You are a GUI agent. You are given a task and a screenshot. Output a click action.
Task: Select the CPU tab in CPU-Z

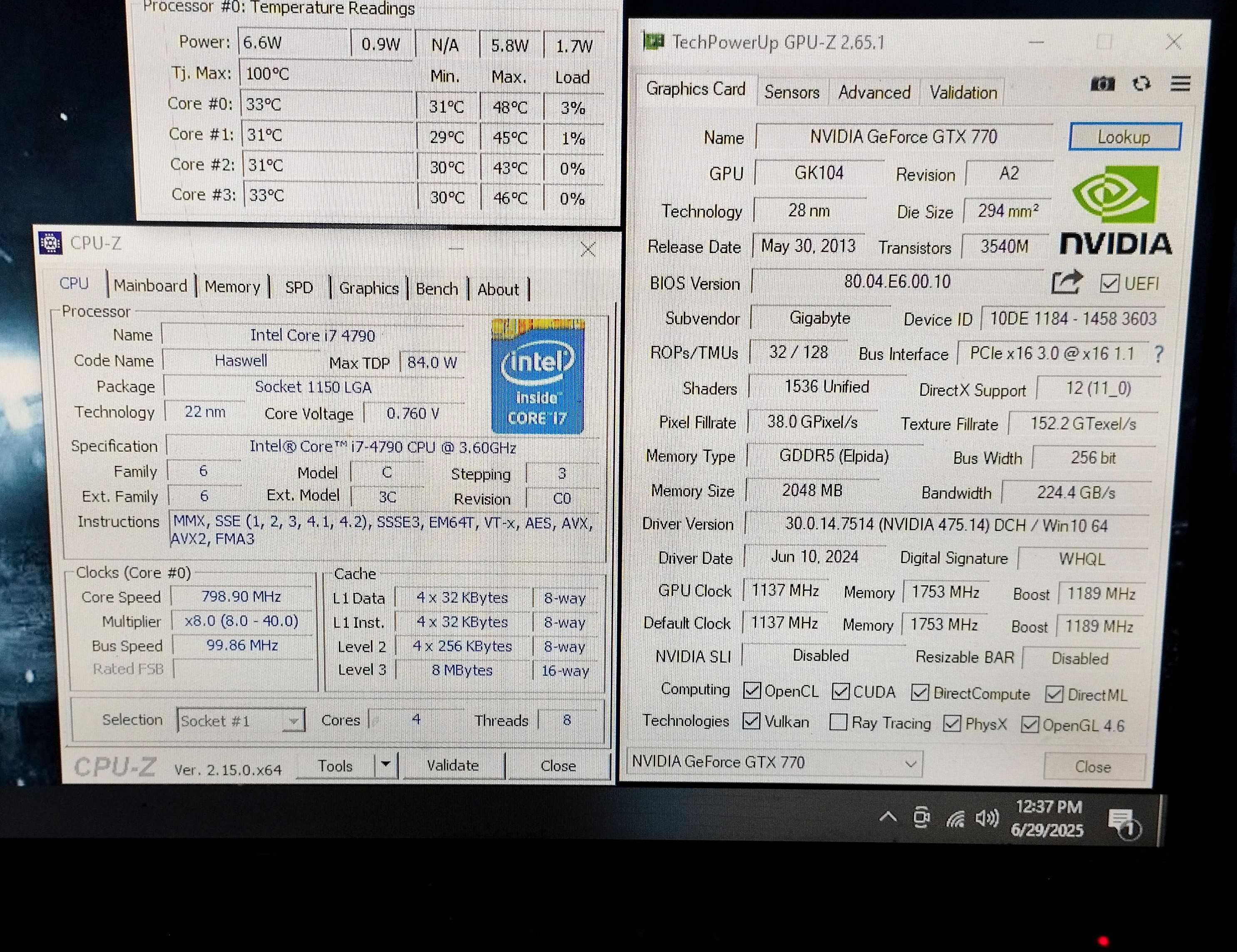(74, 283)
